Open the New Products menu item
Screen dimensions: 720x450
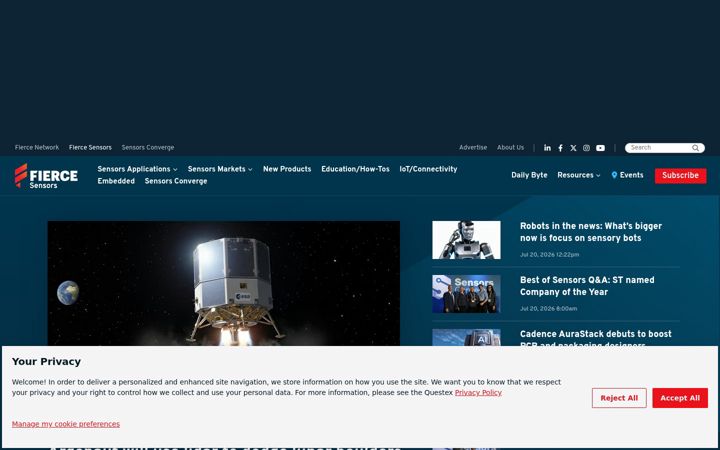click(x=287, y=169)
